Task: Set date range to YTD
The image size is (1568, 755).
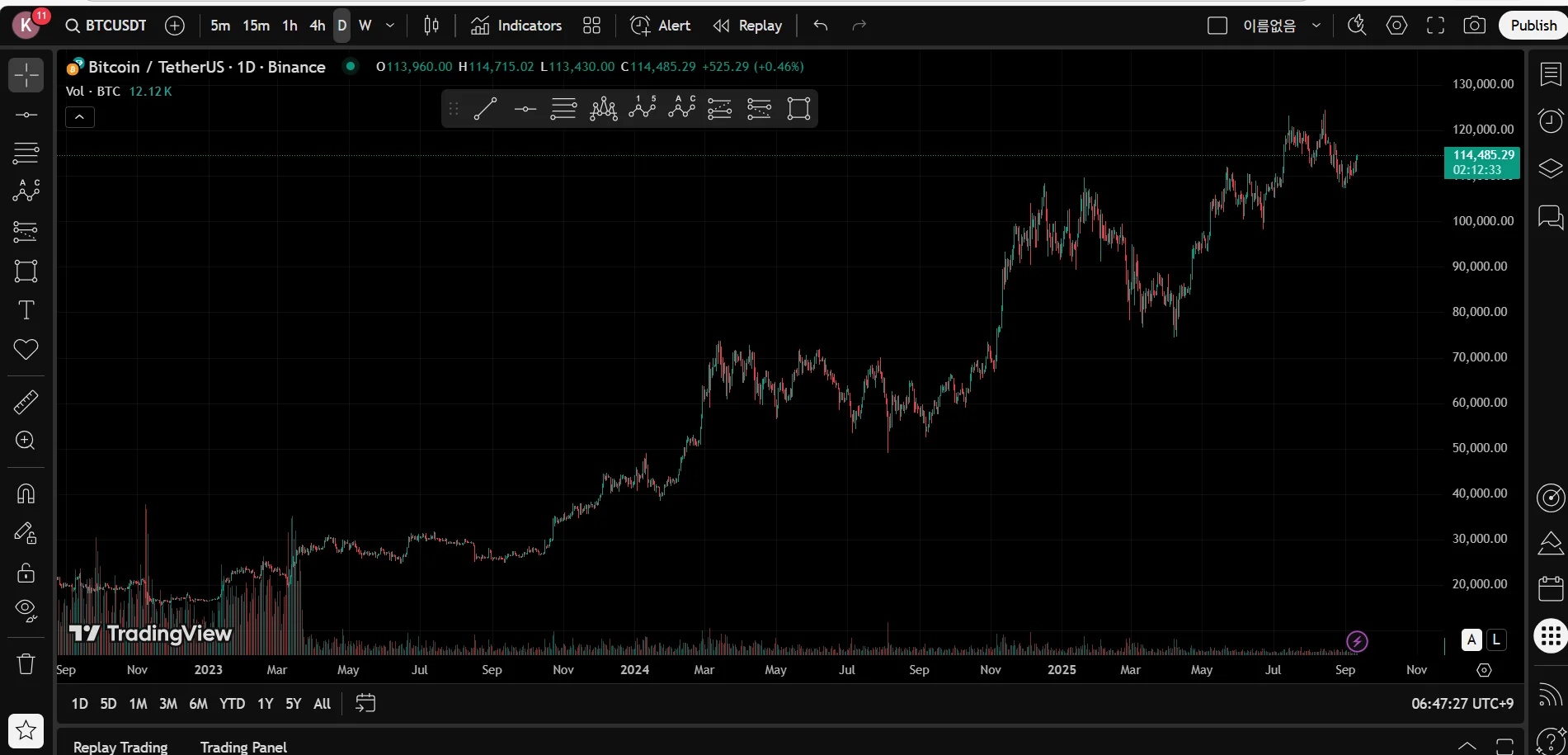Action: [x=233, y=704]
